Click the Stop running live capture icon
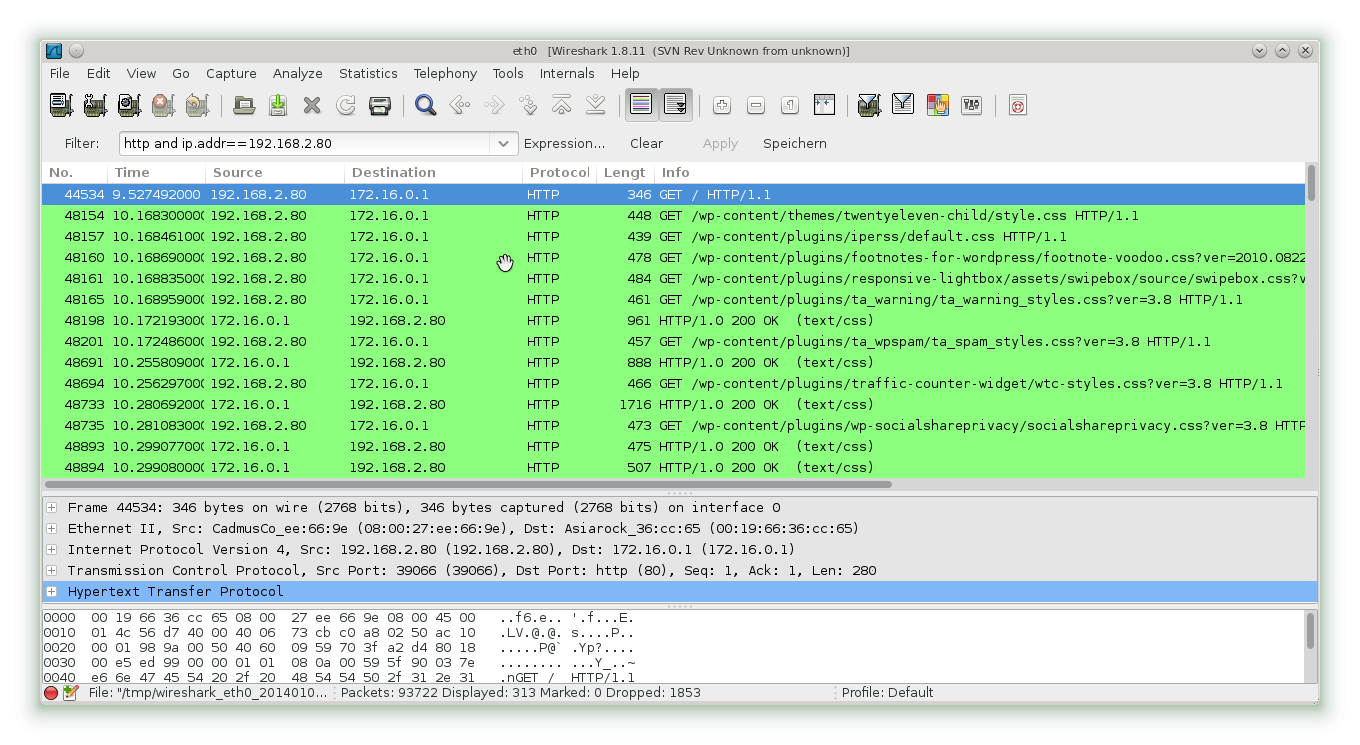The image size is (1360, 745). tap(163, 105)
